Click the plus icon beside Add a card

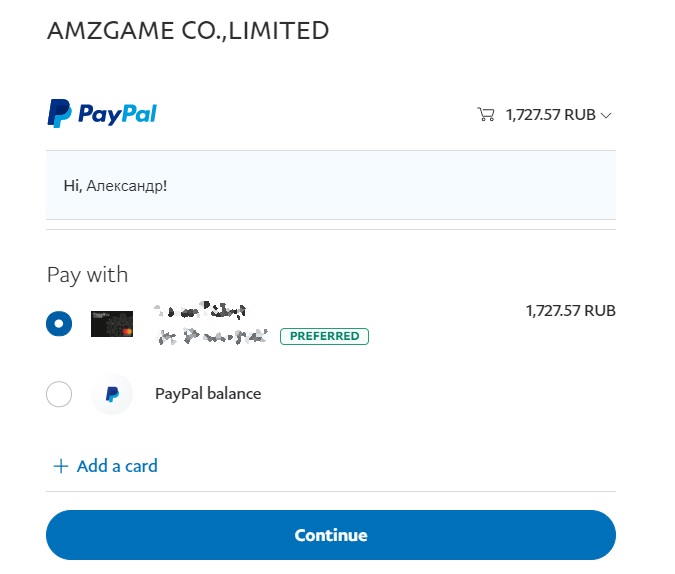pos(61,466)
